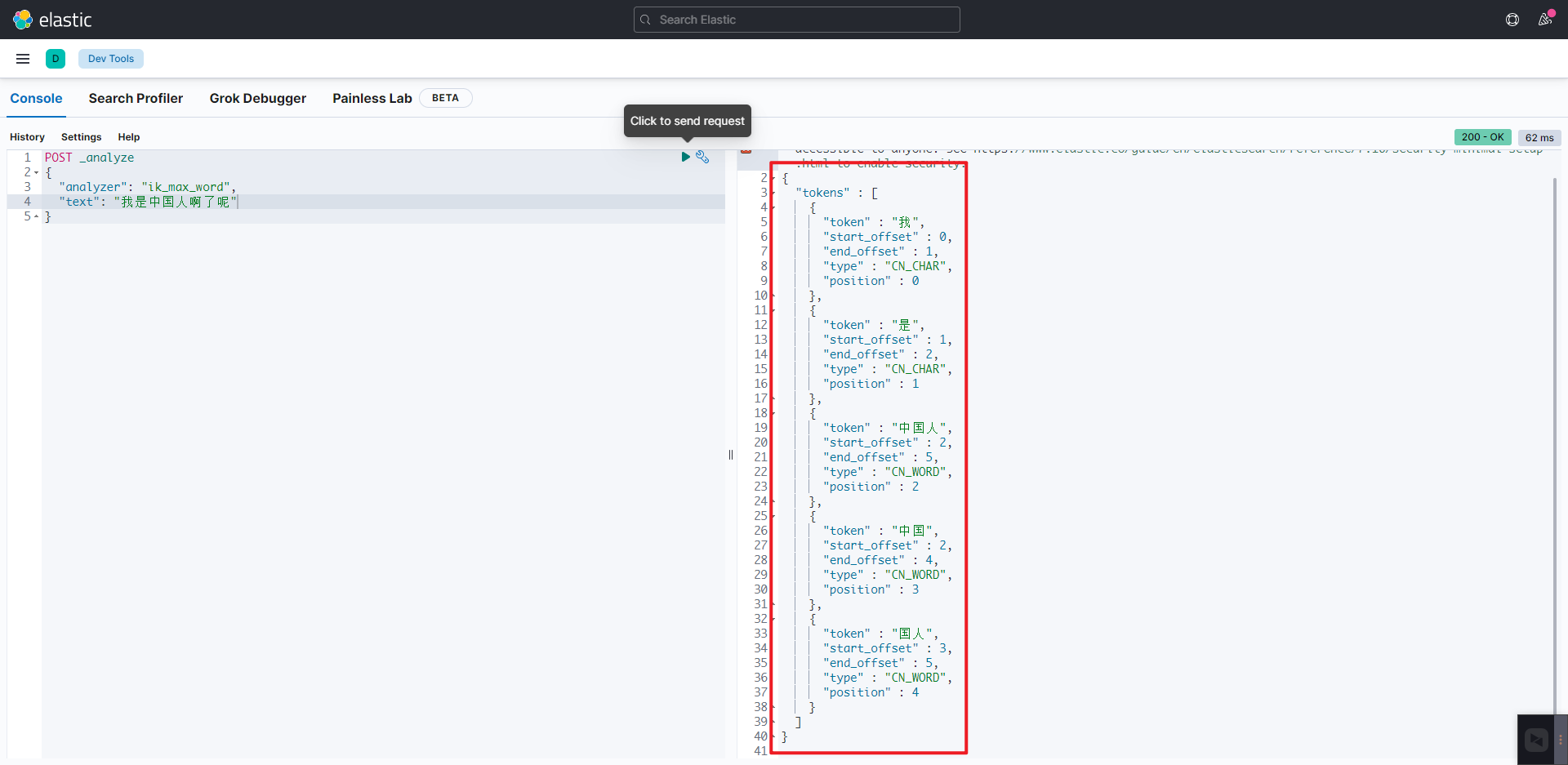1568x765 pixels.
Task: Click the "text" key in the request editor
Action: tap(79, 202)
